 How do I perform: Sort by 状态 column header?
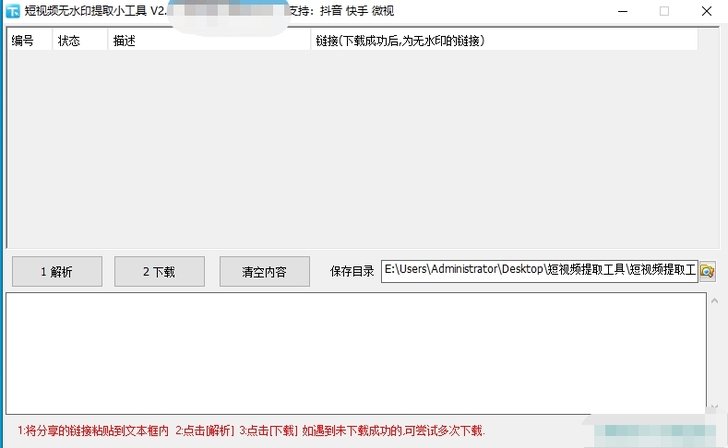point(80,41)
